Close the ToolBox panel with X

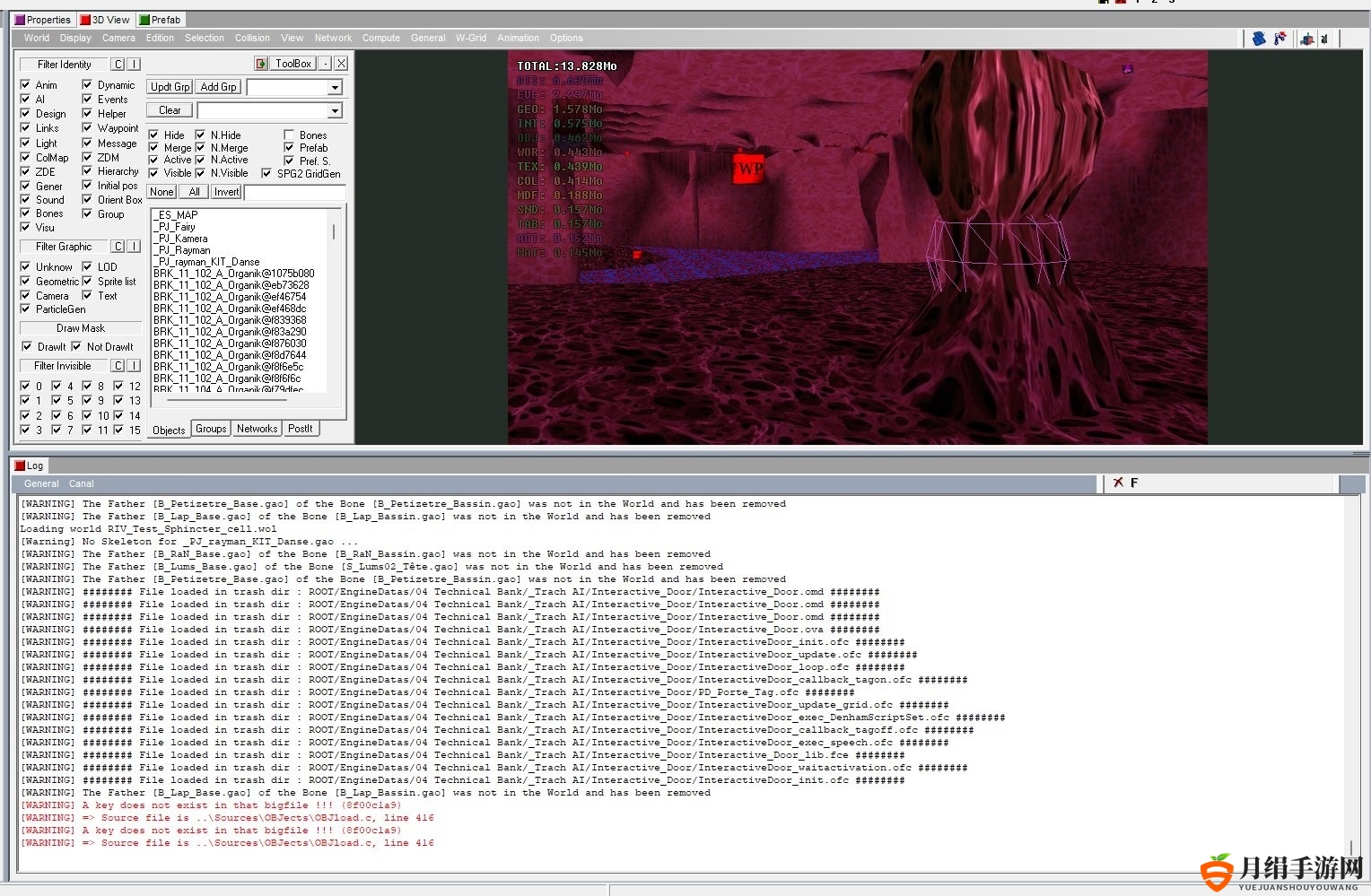(x=341, y=64)
